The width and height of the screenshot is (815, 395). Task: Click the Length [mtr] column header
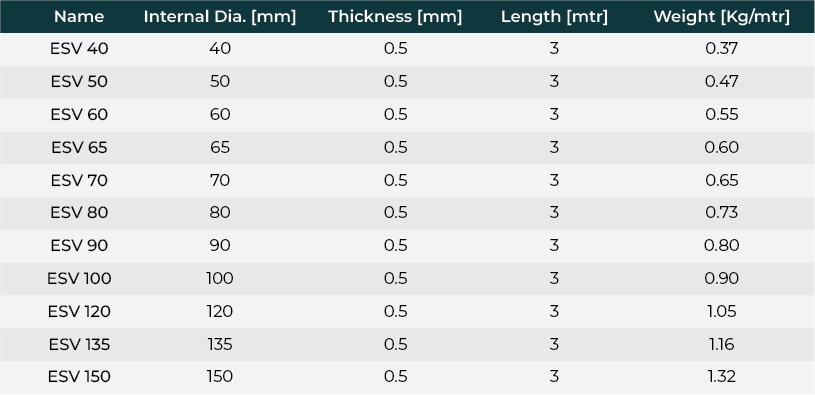(554, 17)
